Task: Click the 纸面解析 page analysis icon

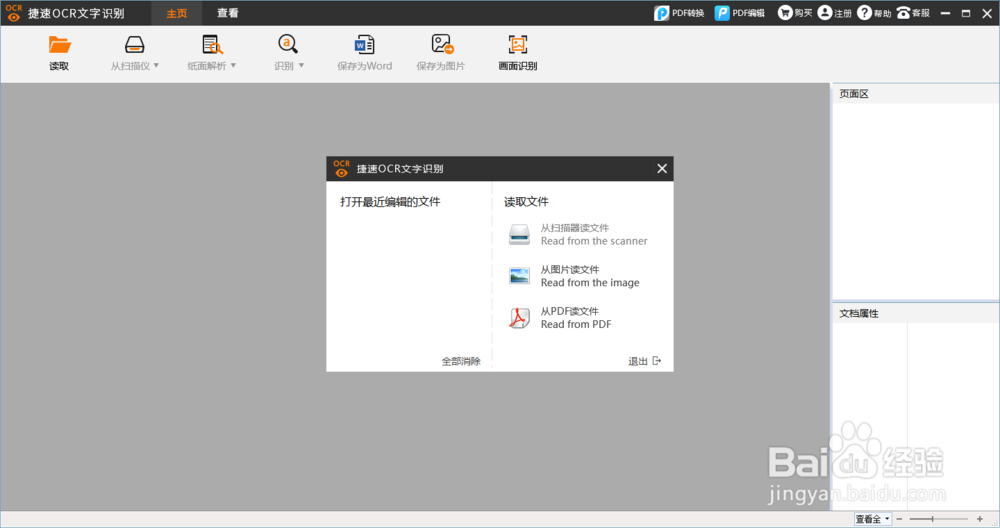Action: coord(212,44)
